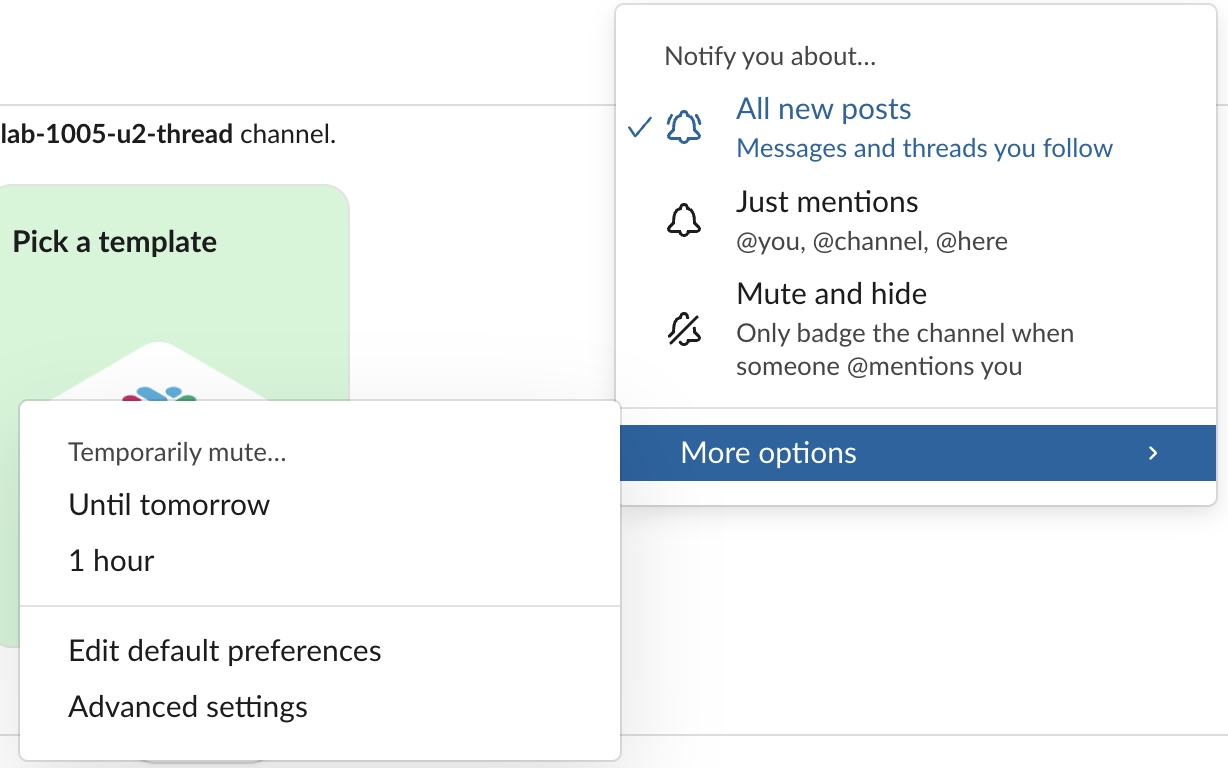
Task: Select Mute and hide option
Action: pyautogui.click(x=916, y=329)
